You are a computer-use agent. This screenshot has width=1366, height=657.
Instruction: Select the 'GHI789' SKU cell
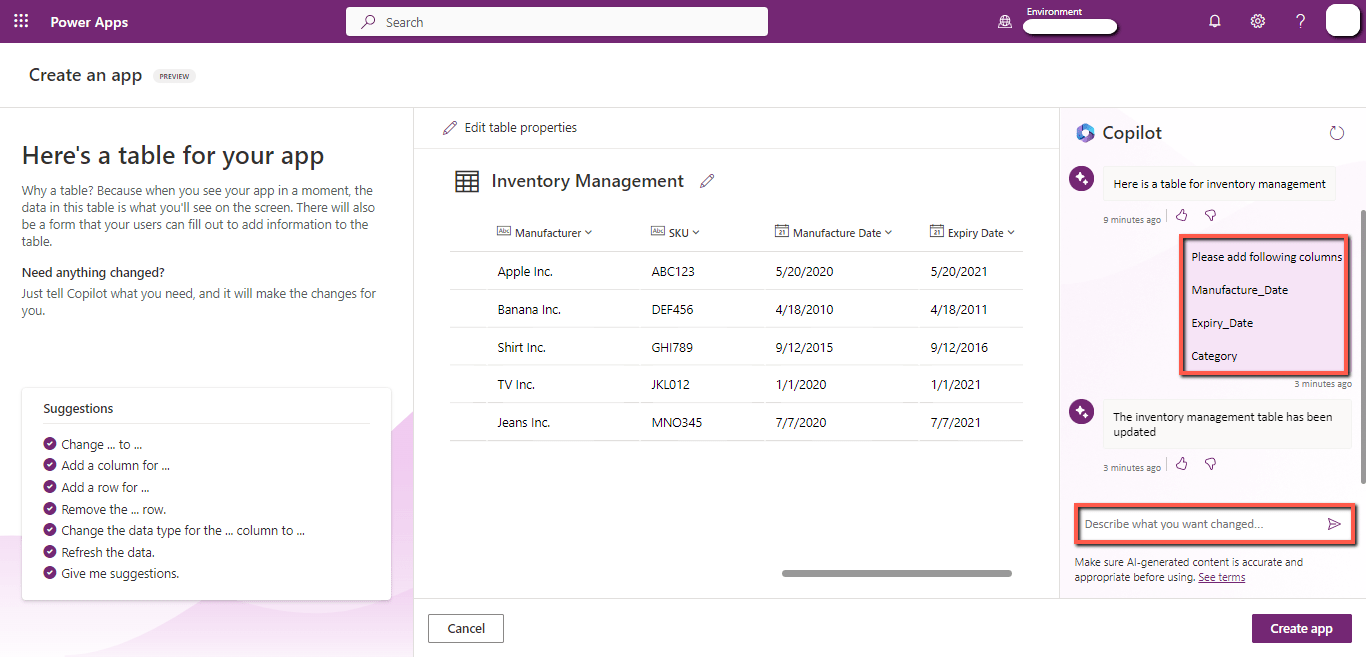pyautogui.click(x=672, y=347)
